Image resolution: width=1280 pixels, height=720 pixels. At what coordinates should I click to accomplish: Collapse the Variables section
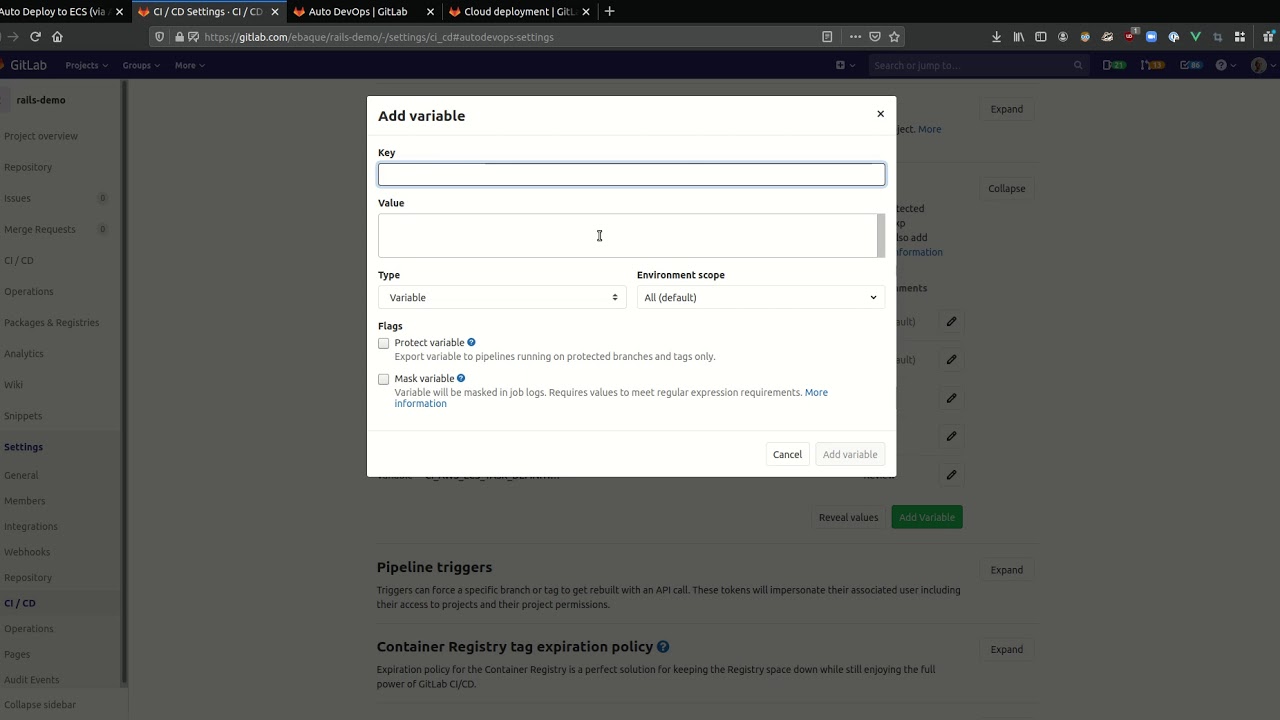coord(1006,189)
